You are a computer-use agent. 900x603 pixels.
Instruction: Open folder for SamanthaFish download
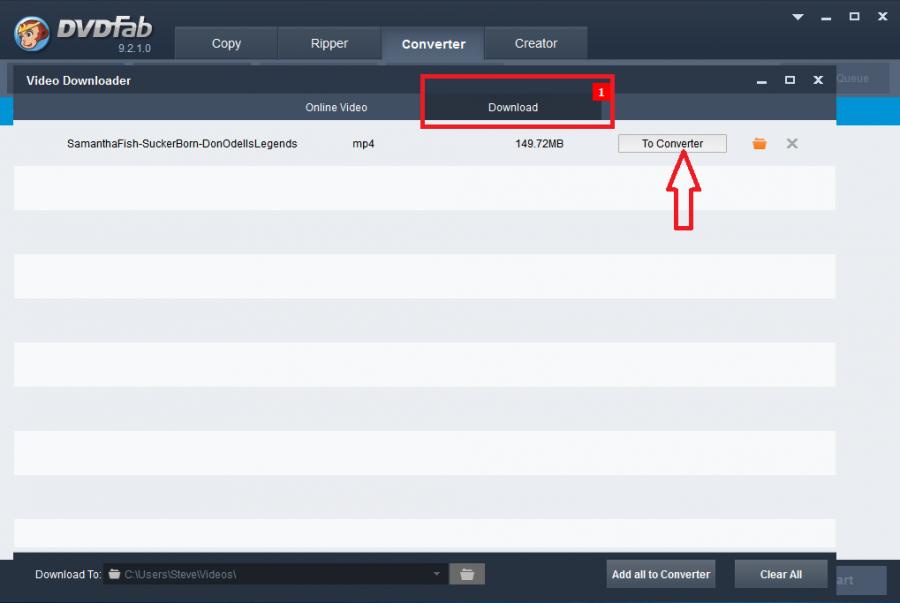point(759,143)
